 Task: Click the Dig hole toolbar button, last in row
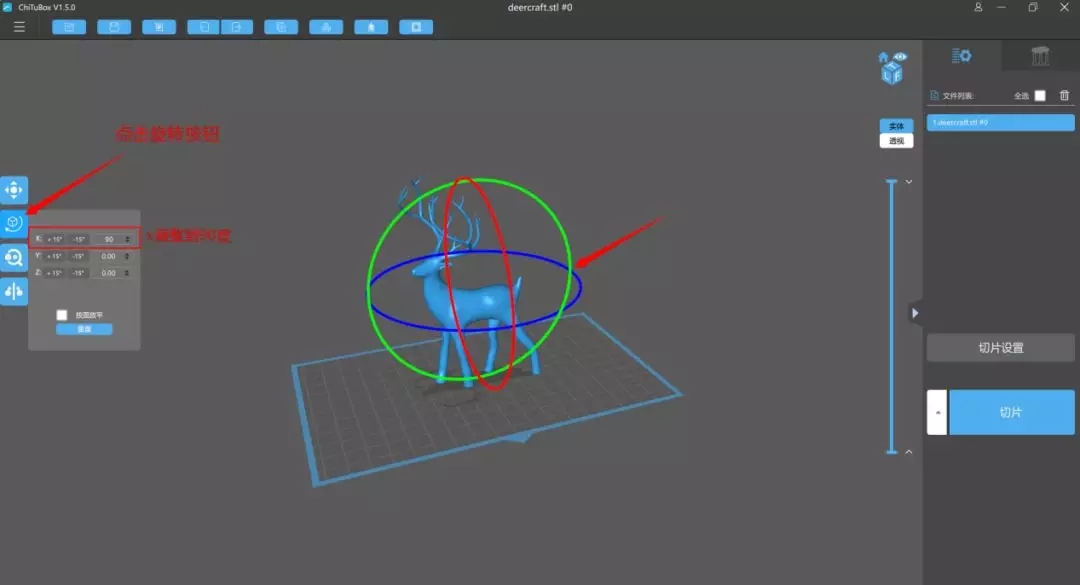tap(416, 27)
